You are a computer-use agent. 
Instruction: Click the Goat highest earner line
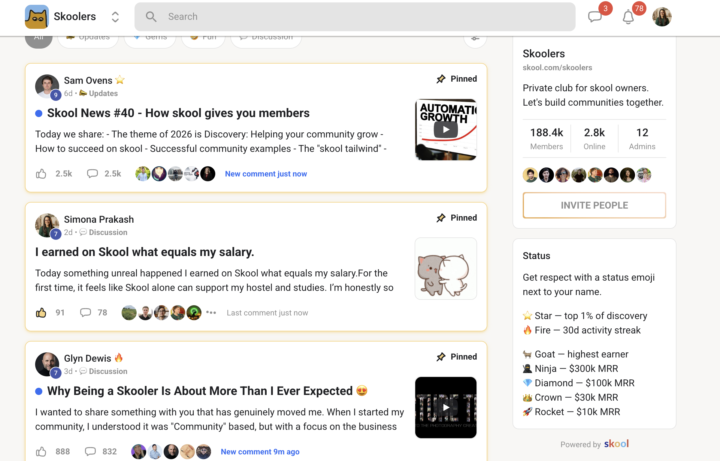(x=575, y=354)
